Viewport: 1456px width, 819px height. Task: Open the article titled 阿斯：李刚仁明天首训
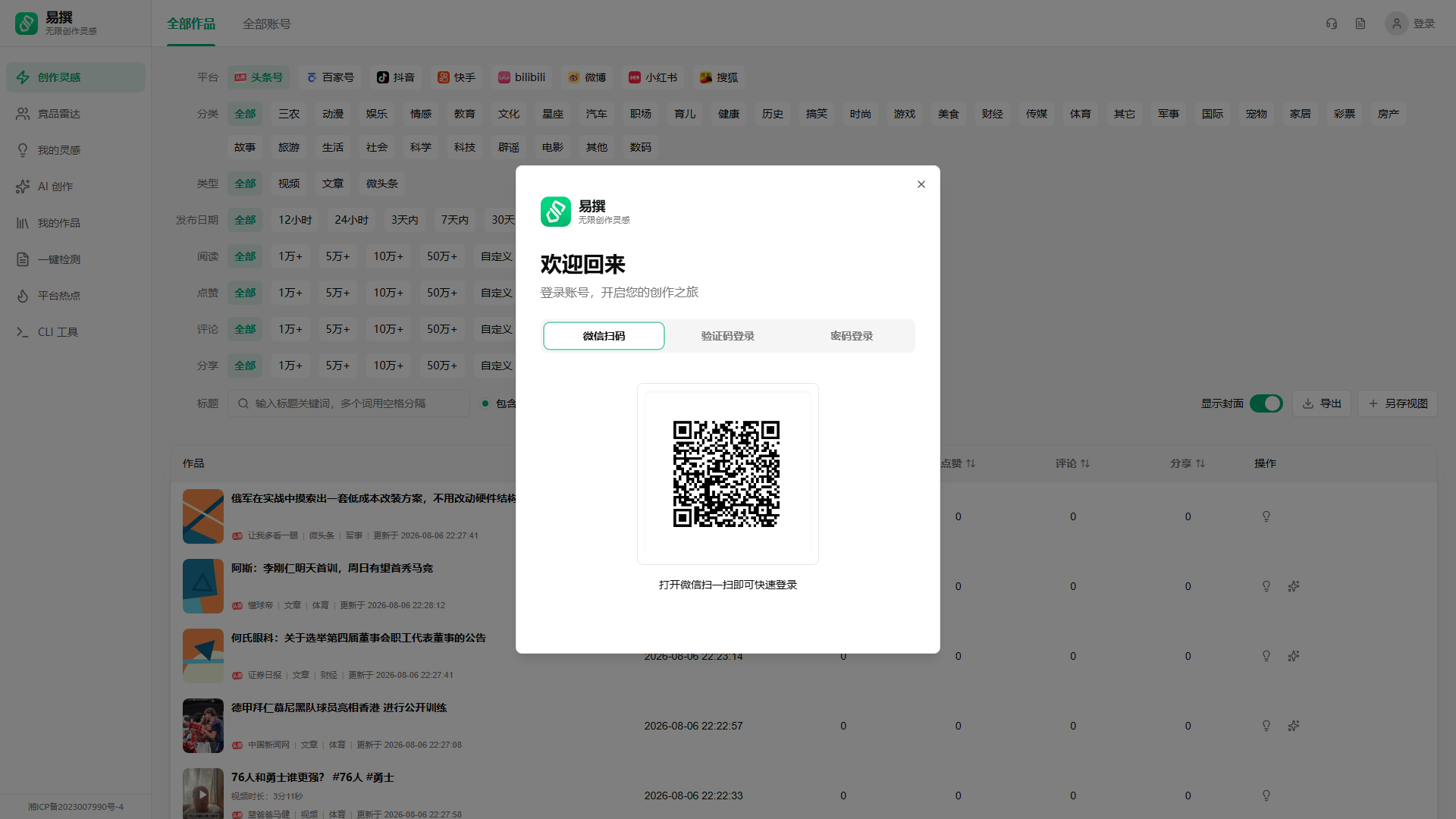[332, 568]
